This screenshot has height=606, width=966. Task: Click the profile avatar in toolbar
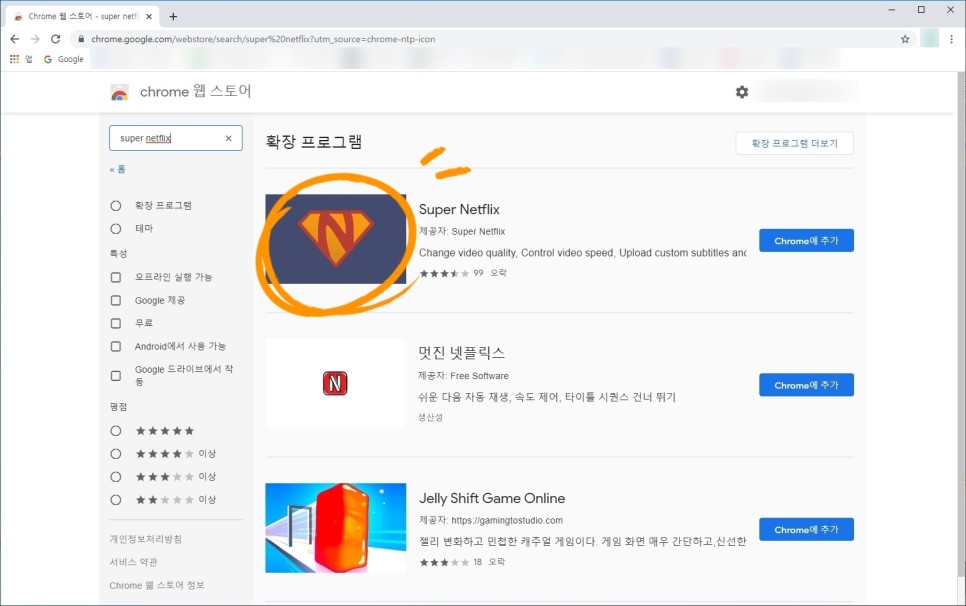pos(929,38)
